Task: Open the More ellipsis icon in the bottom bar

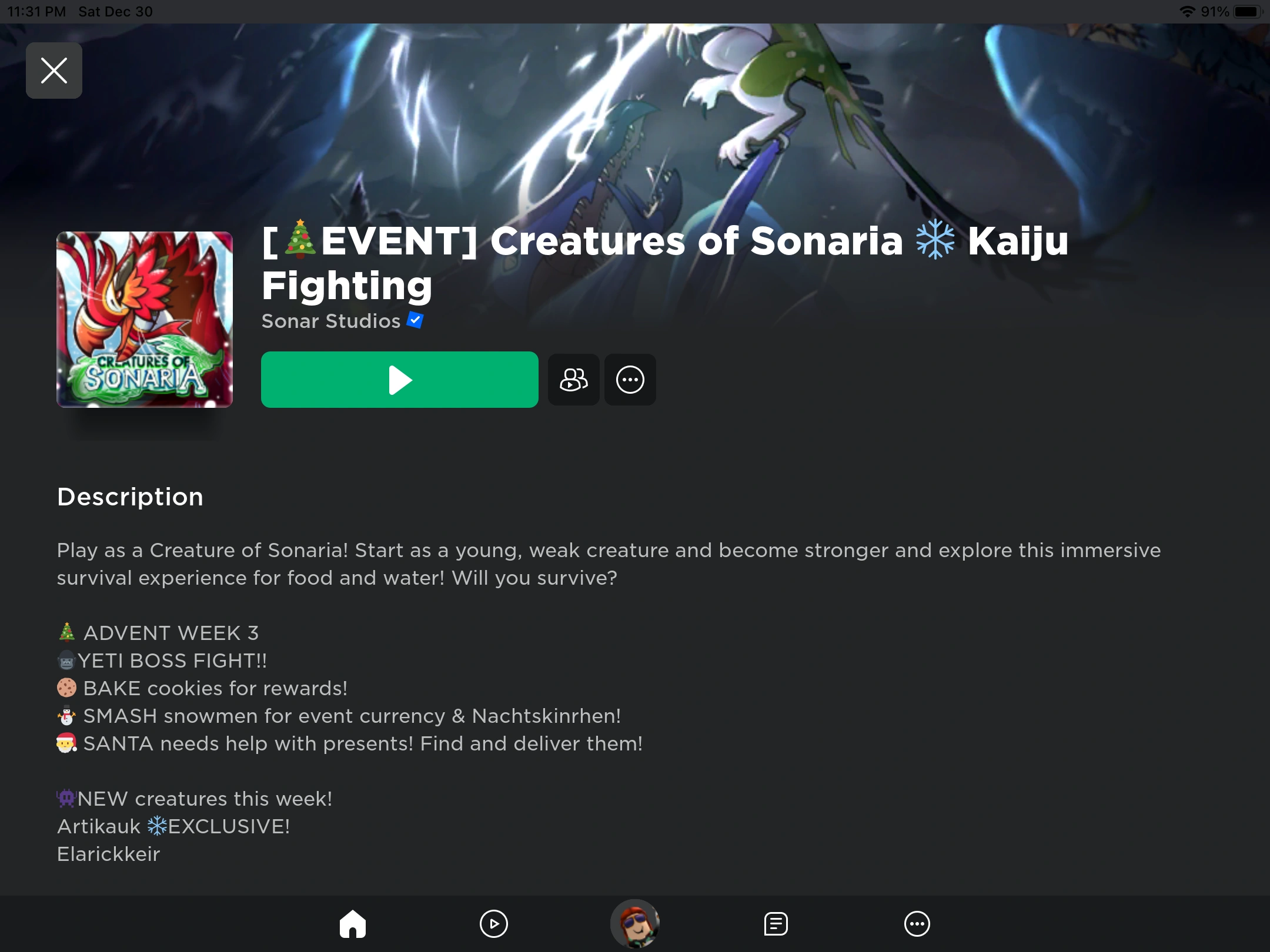Action: pyautogui.click(x=917, y=924)
